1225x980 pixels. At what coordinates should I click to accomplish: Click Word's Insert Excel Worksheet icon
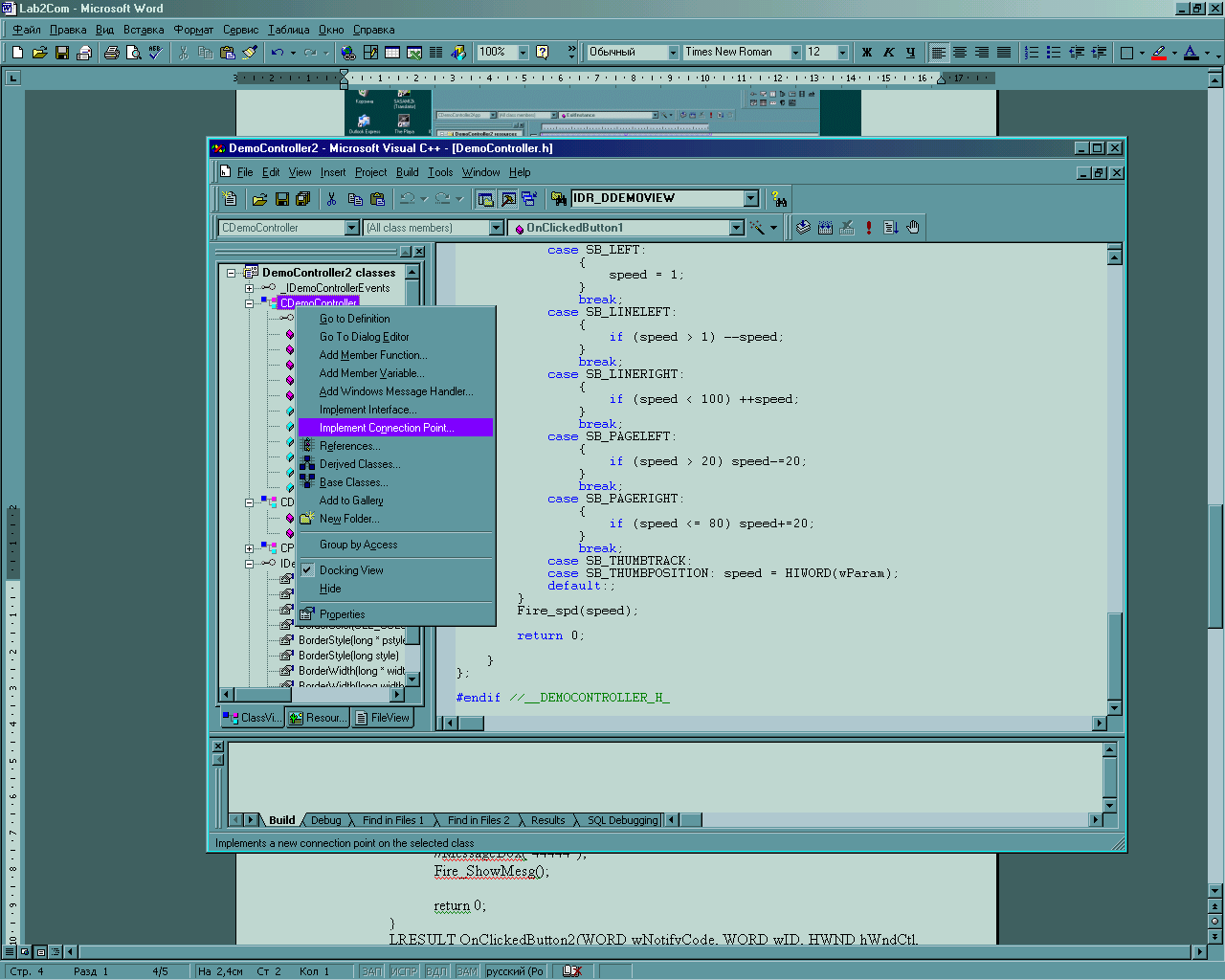tap(414, 53)
